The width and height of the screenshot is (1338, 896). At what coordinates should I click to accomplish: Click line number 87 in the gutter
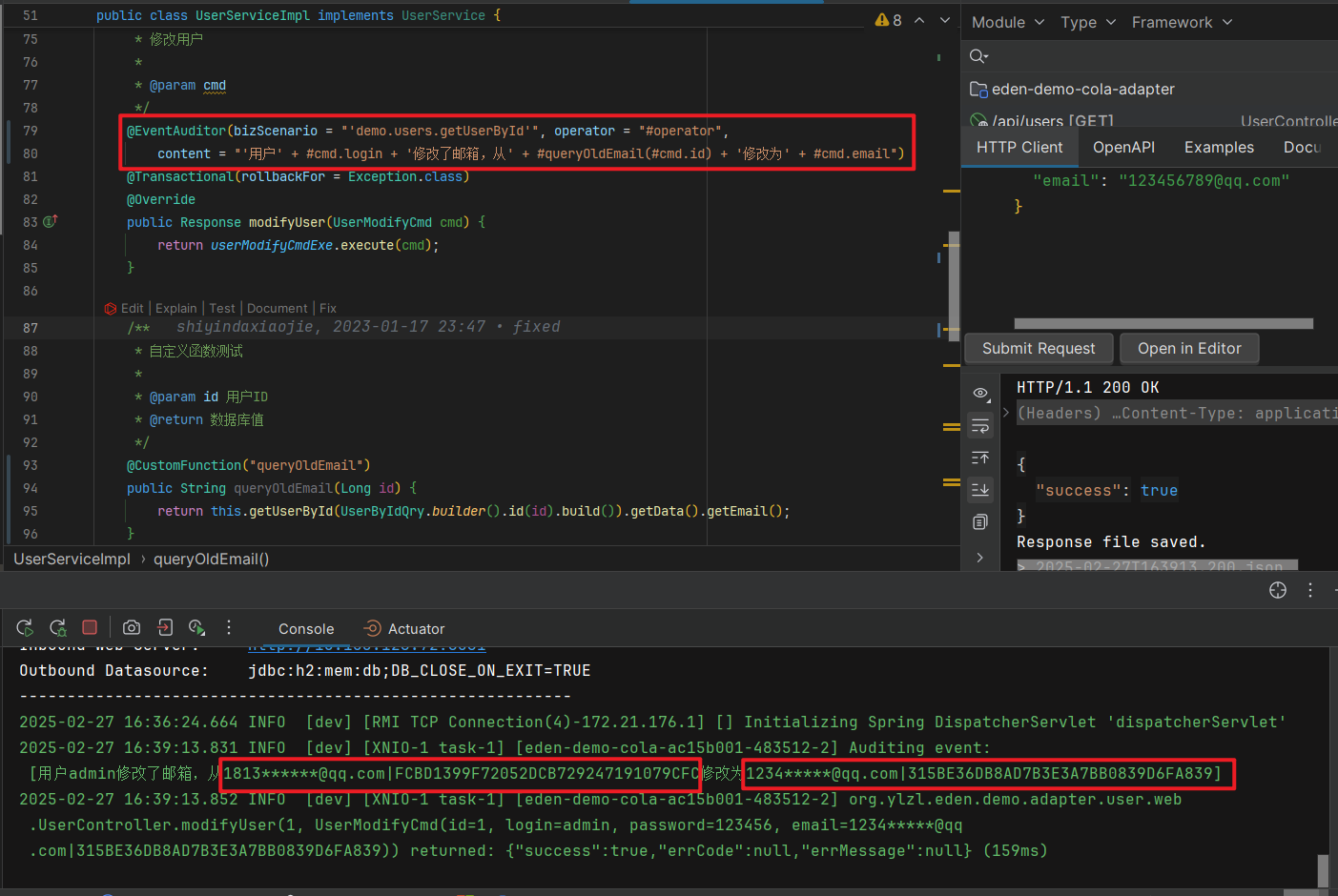pos(31,328)
